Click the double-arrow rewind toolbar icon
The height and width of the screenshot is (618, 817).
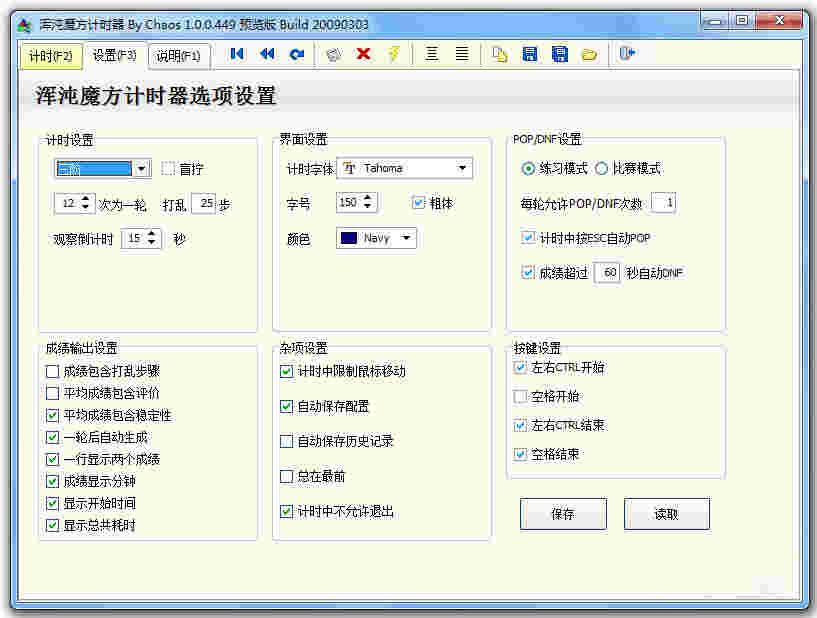[267, 54]
